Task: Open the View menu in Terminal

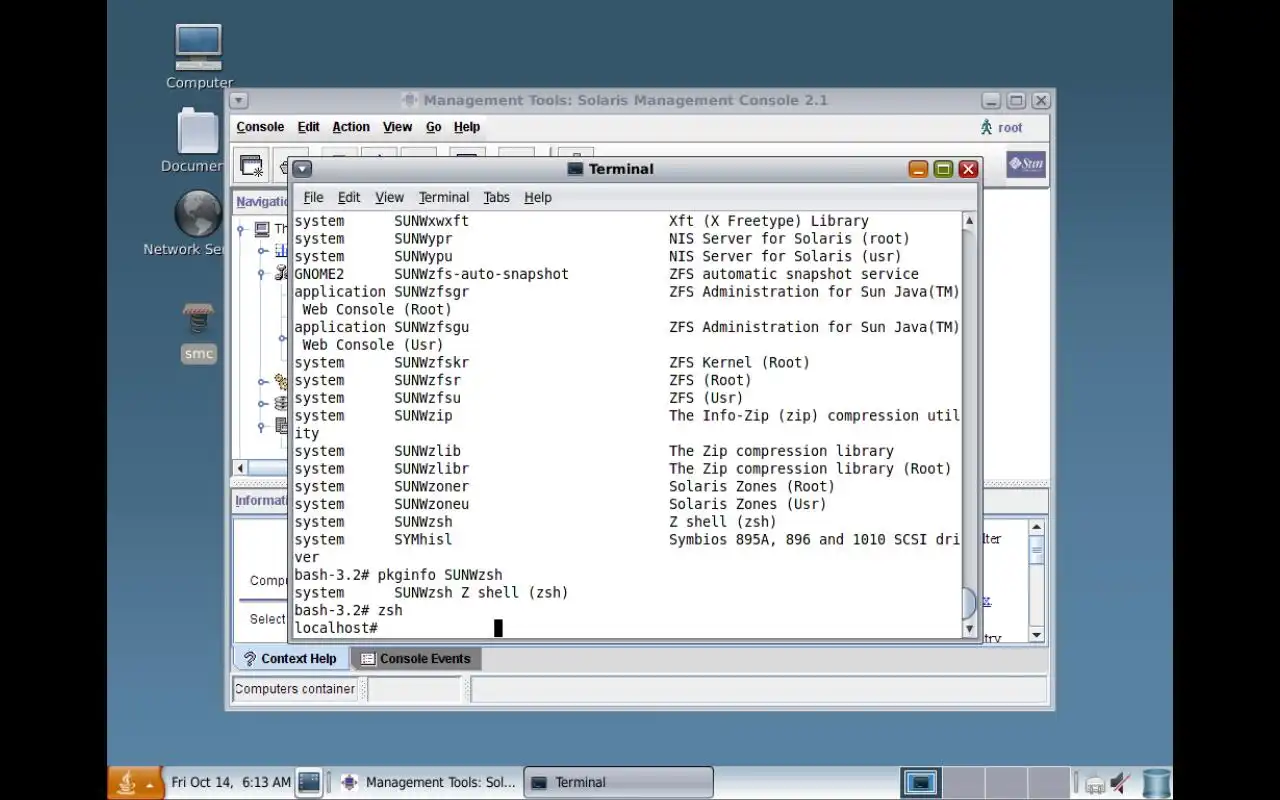Action: click(389, 197)
